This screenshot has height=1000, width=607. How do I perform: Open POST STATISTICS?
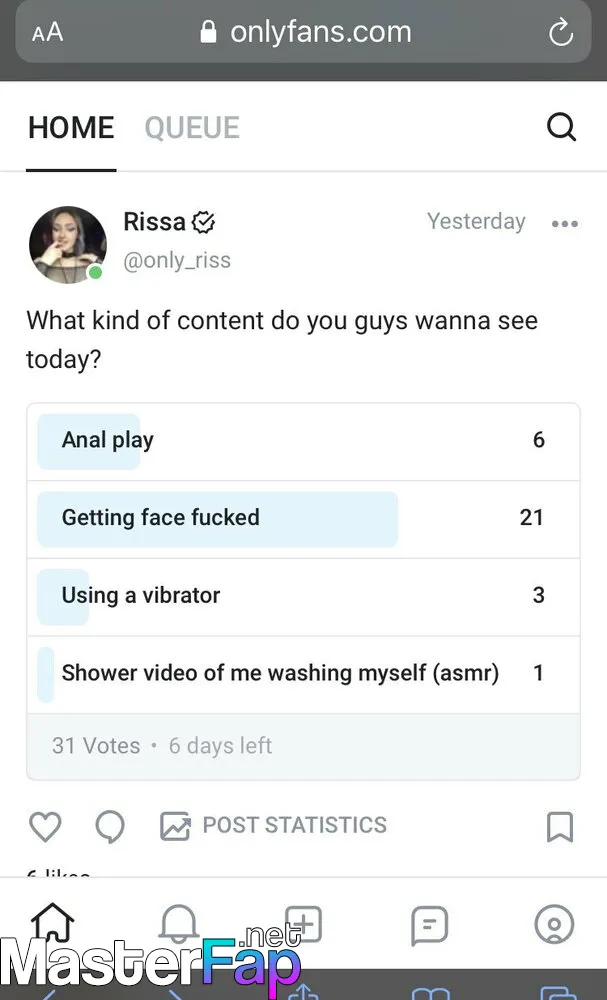(x=273, y=825)
